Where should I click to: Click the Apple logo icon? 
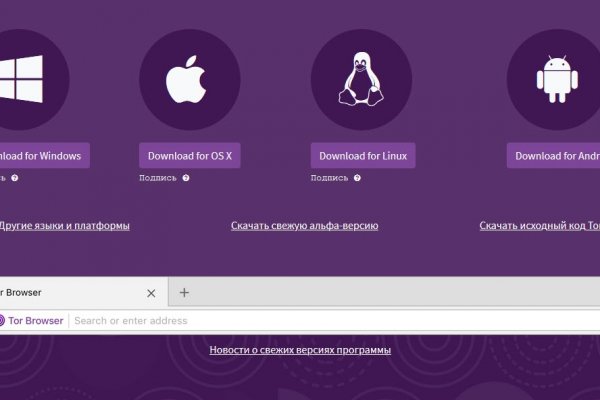point(189,79)
